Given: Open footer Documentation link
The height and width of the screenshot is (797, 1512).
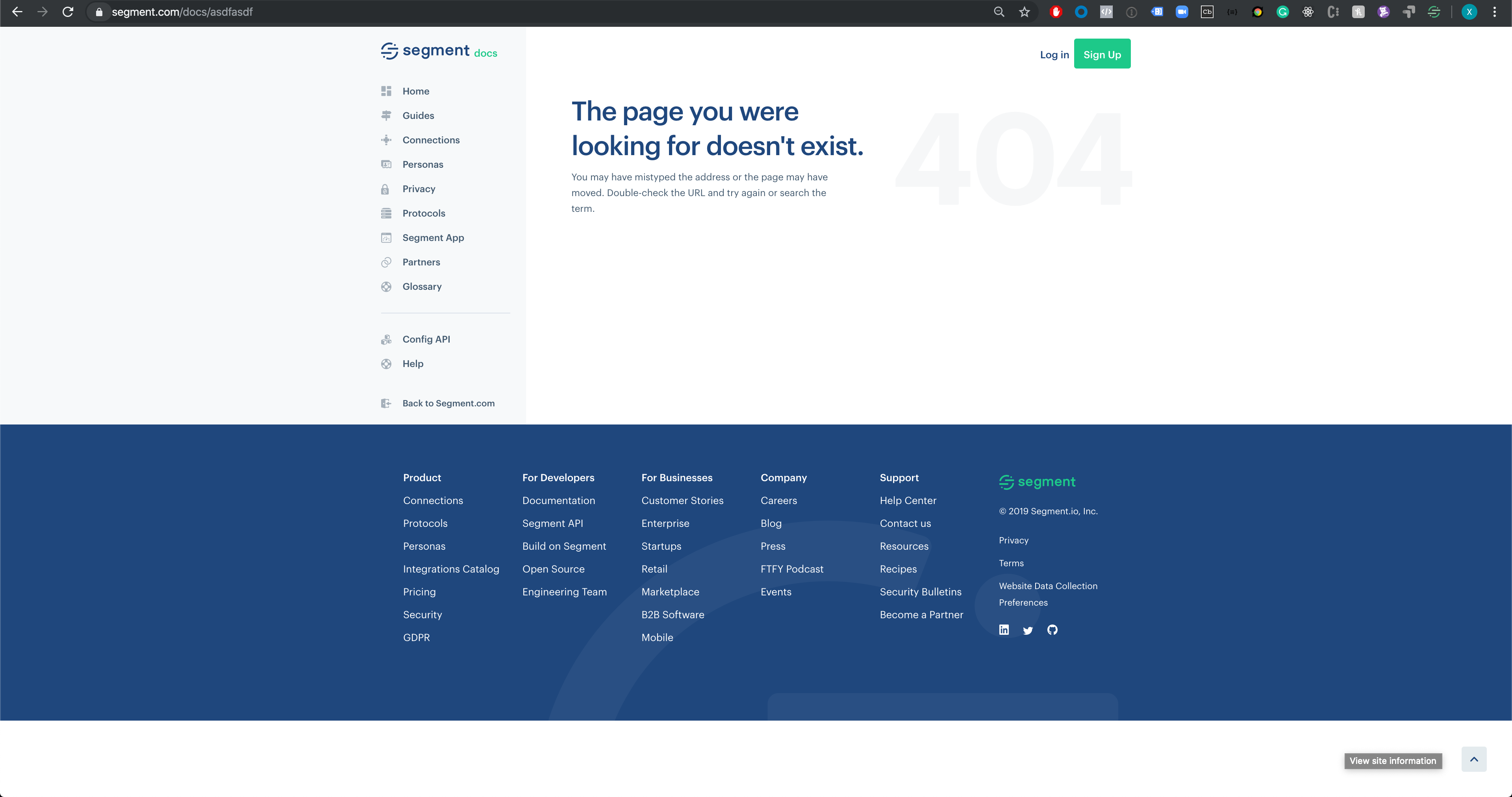Looking at the screenshot, I should click(x=558, y=500).
